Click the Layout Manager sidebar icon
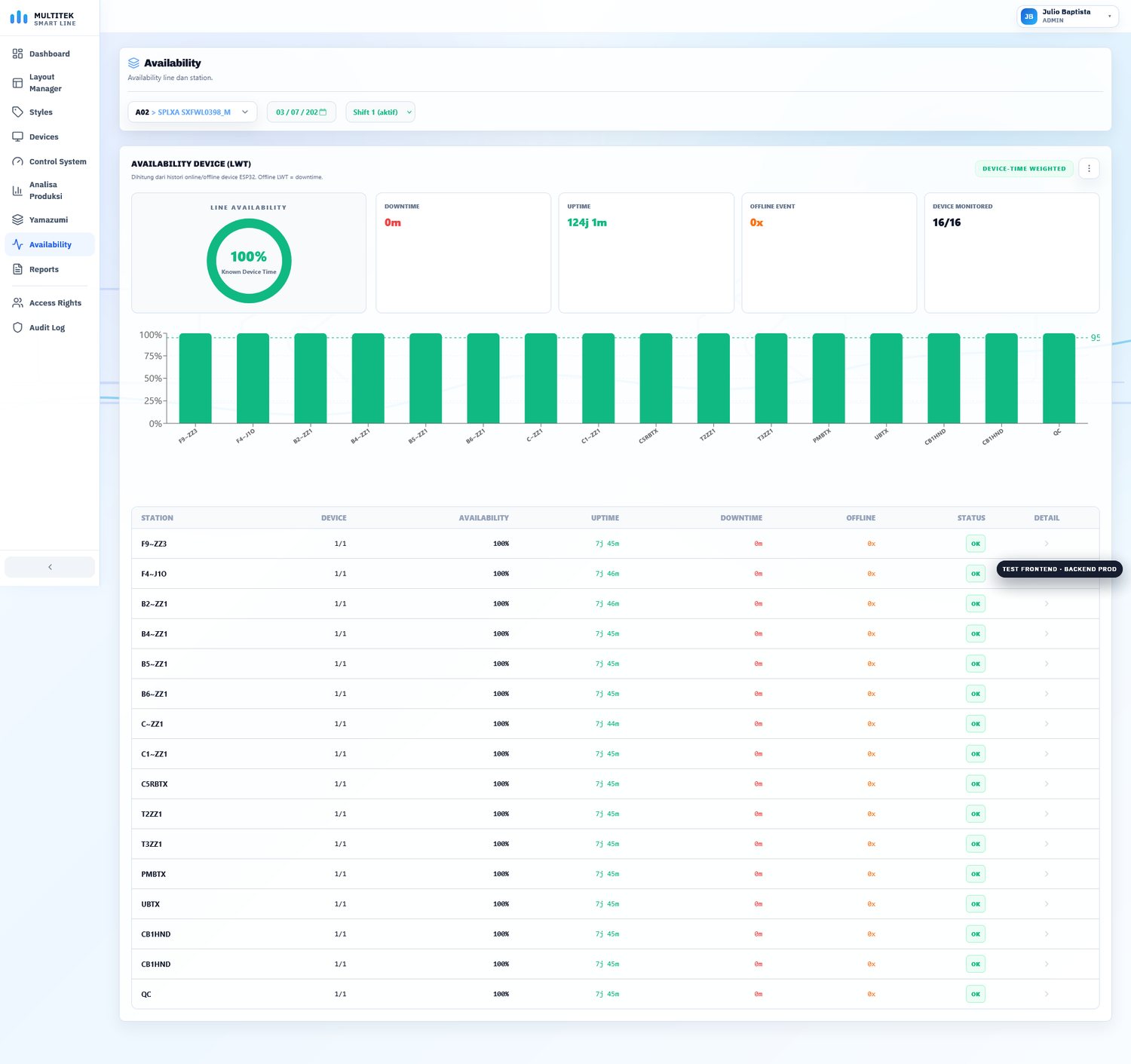 17,83
